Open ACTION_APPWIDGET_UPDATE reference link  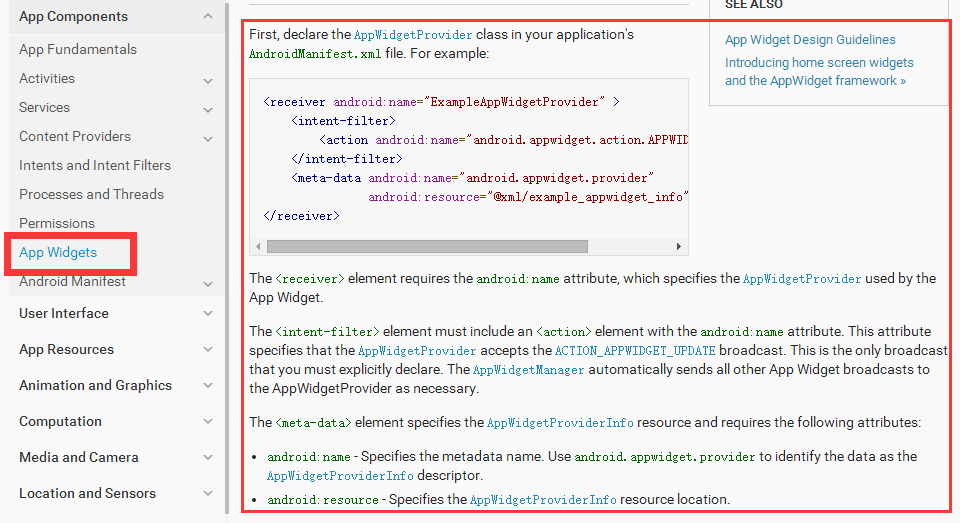coord(635,351)
